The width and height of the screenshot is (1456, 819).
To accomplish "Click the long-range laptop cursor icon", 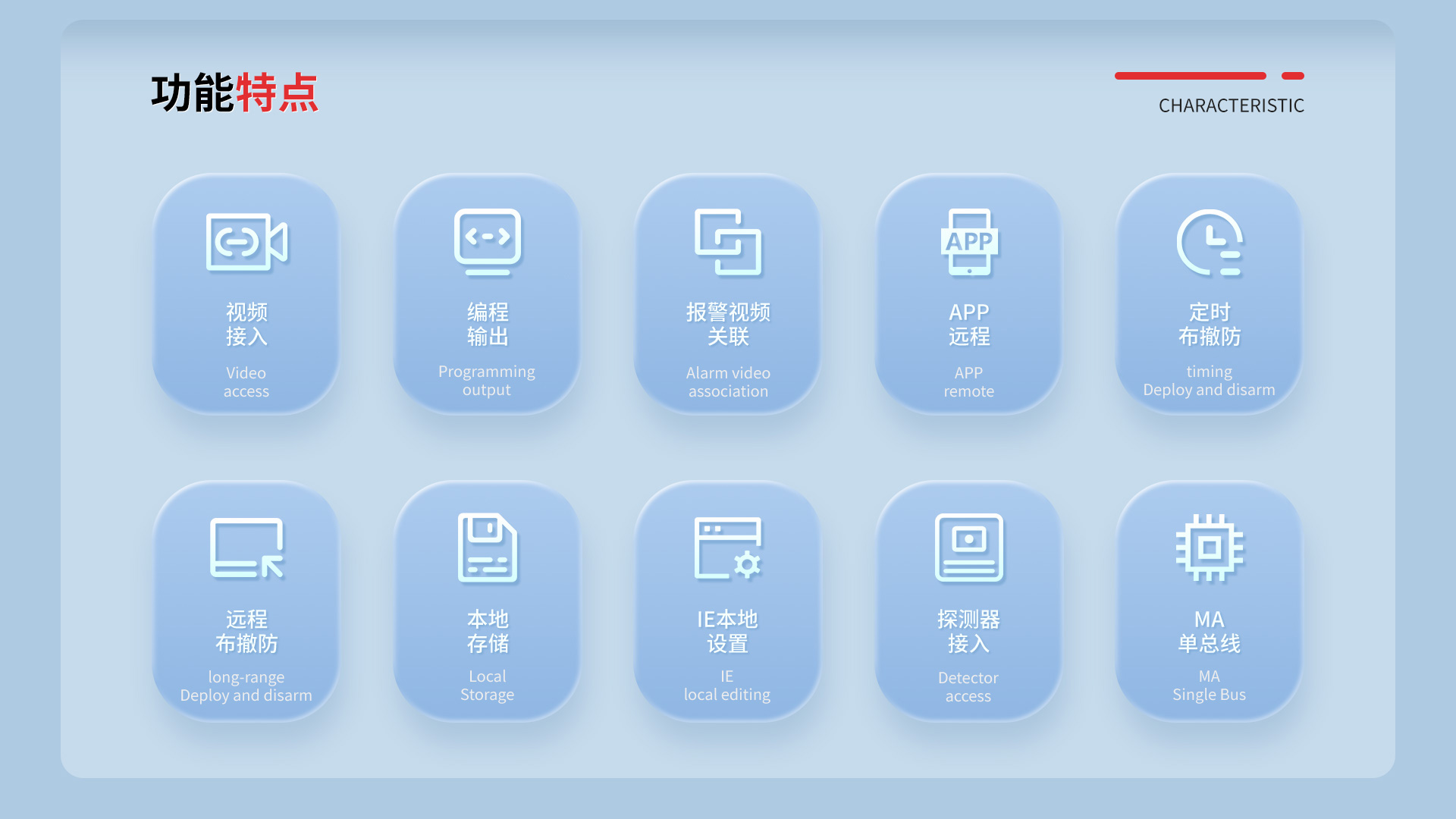I will coord(246,548).
